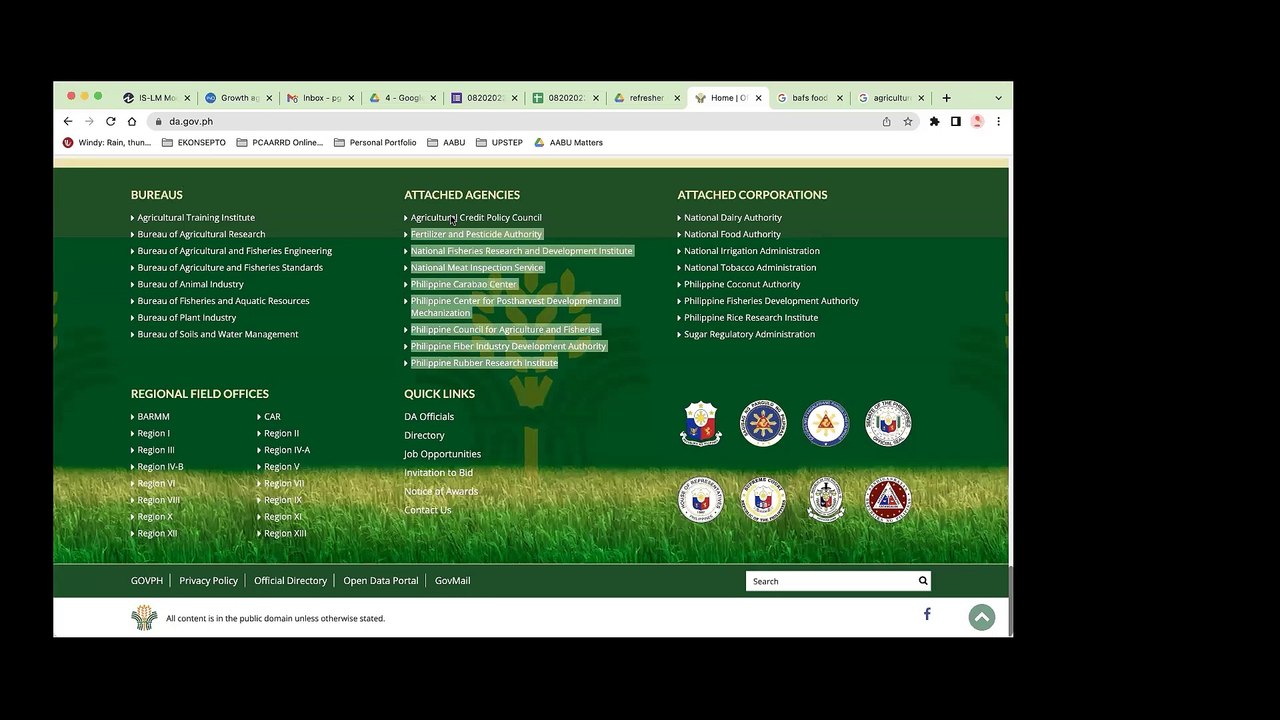1280x720 pixels.
Task: Open the House of Representatives seal
Action: point(701,499)
